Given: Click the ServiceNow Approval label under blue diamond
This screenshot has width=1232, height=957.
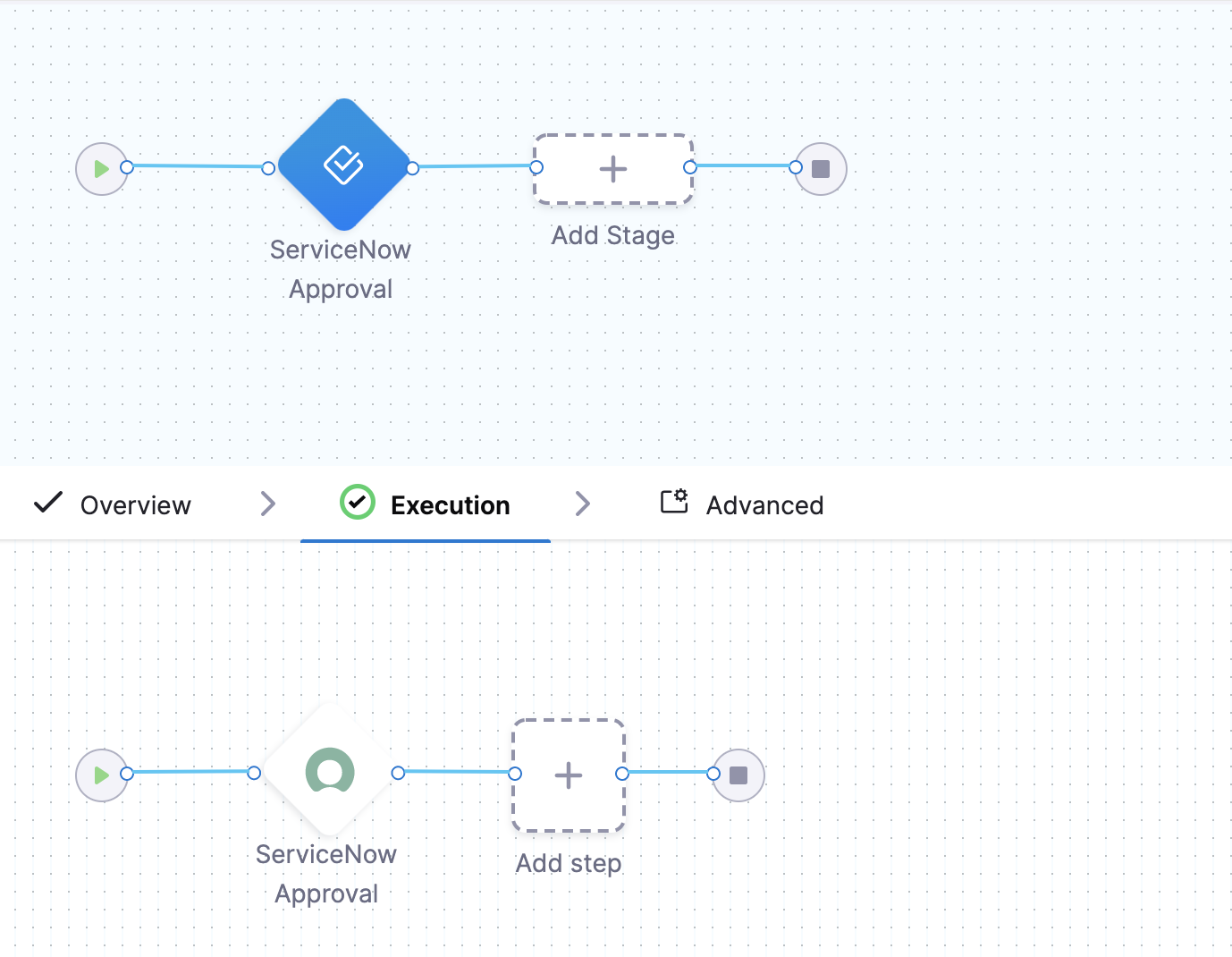Looking at the screenshot, I should 341,268.
